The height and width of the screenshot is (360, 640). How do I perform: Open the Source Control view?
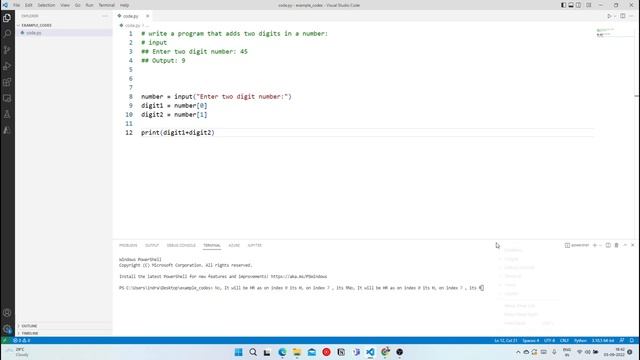[x=7, y=50]
